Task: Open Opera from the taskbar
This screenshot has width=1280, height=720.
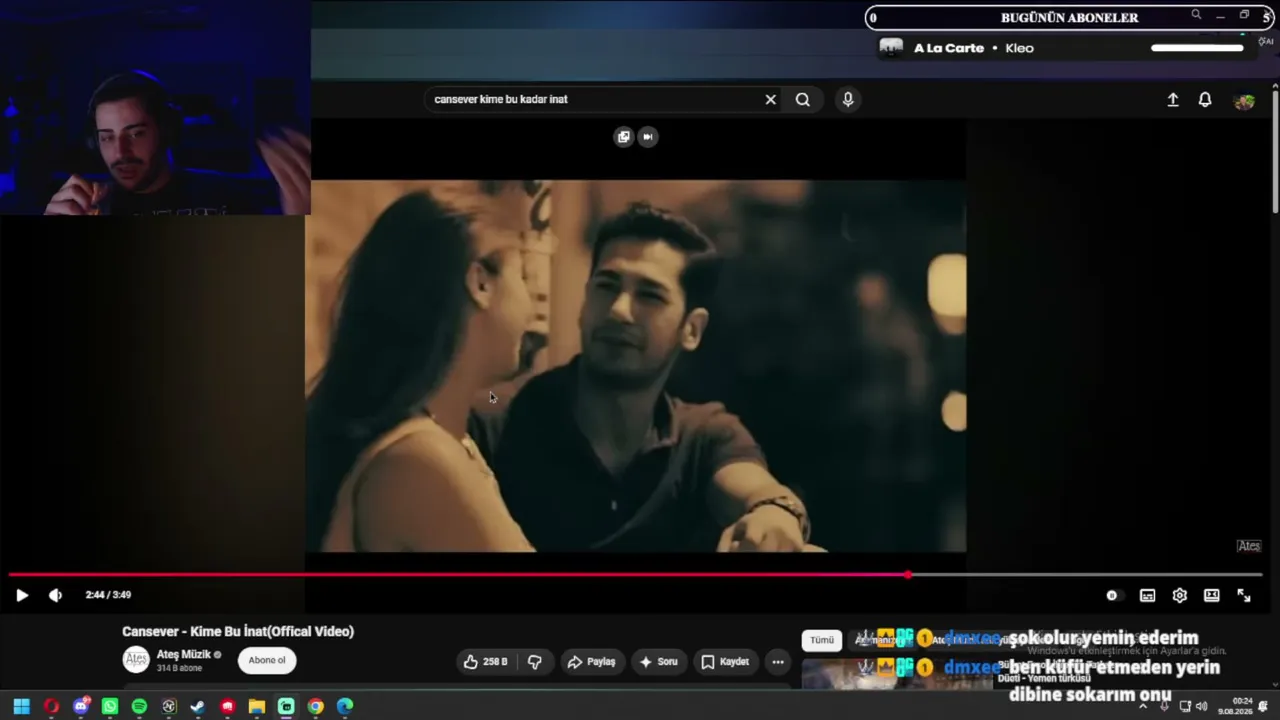Action: coord(51,706)
